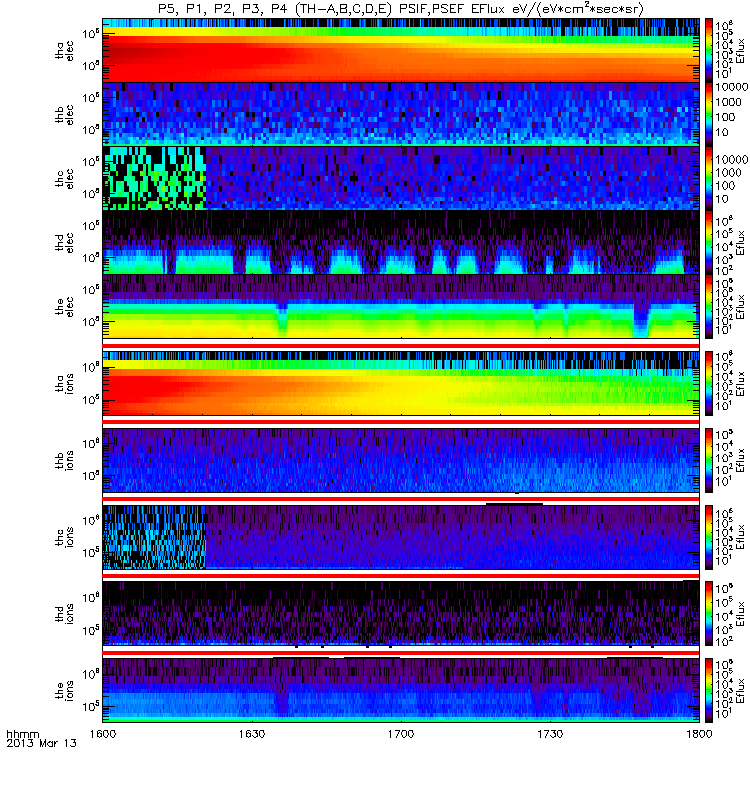Click the cyan noisy block in thc ions panel

tap(154, 537)
